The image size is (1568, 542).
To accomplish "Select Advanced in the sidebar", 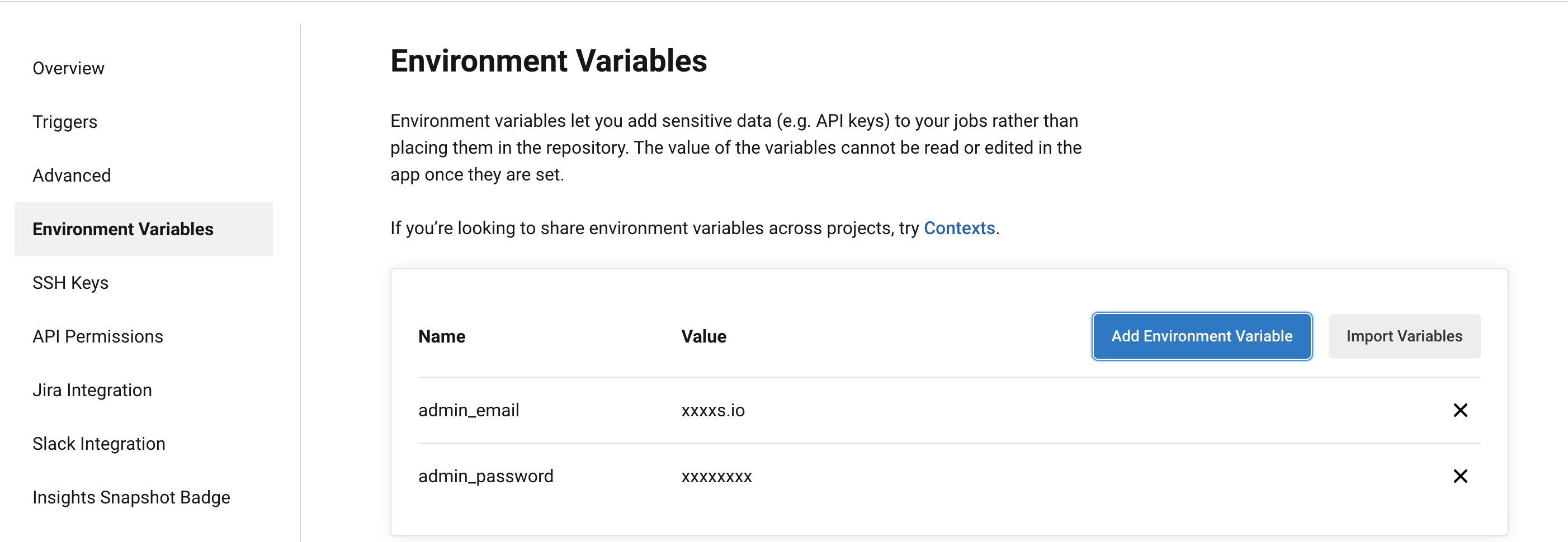I will [x=71, y=175].
